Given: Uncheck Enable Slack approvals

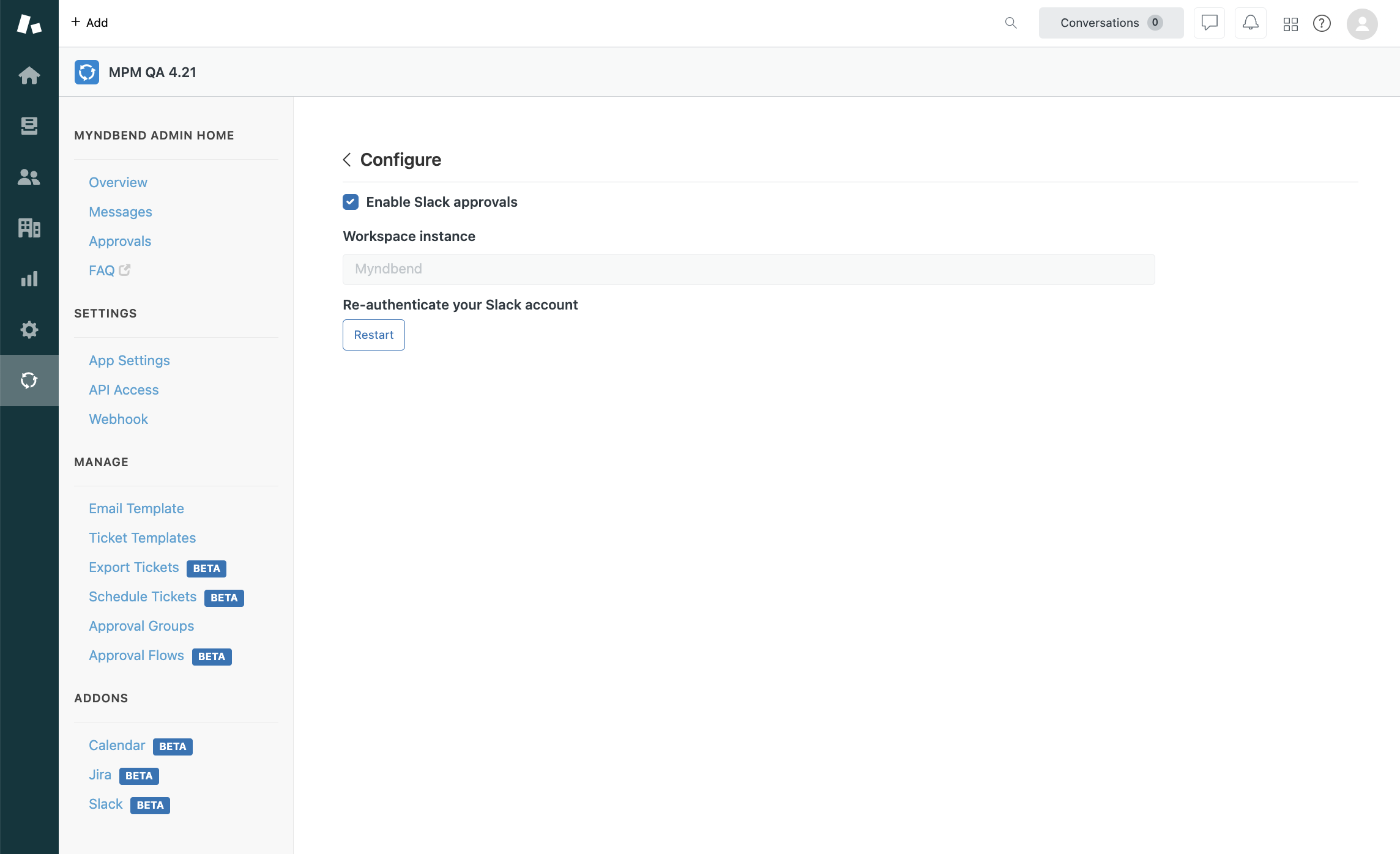Looking at the screenshot, I should (x=351, y=202).
